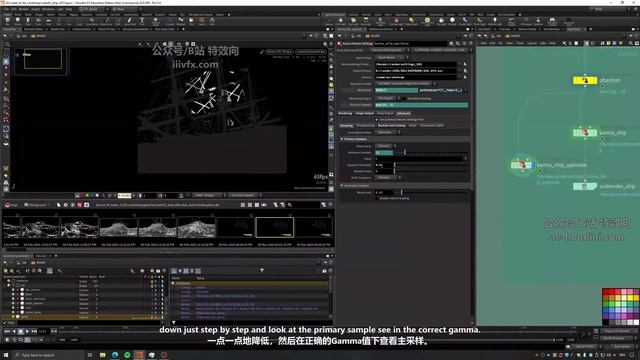The image size is (640, 360).
Task: Open File Explorer from the taskbar
Action: 102,355
